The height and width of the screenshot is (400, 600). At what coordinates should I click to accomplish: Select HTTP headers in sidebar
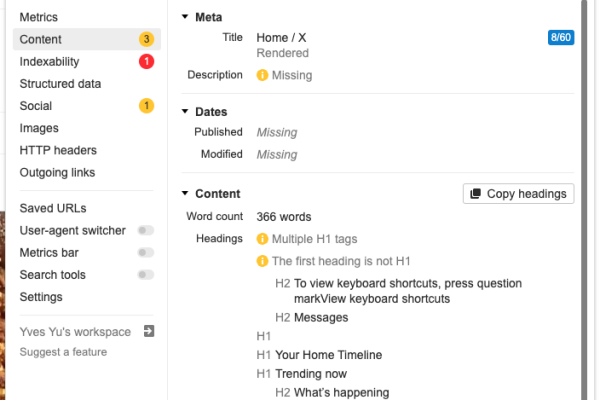click(x=58, y=150)
